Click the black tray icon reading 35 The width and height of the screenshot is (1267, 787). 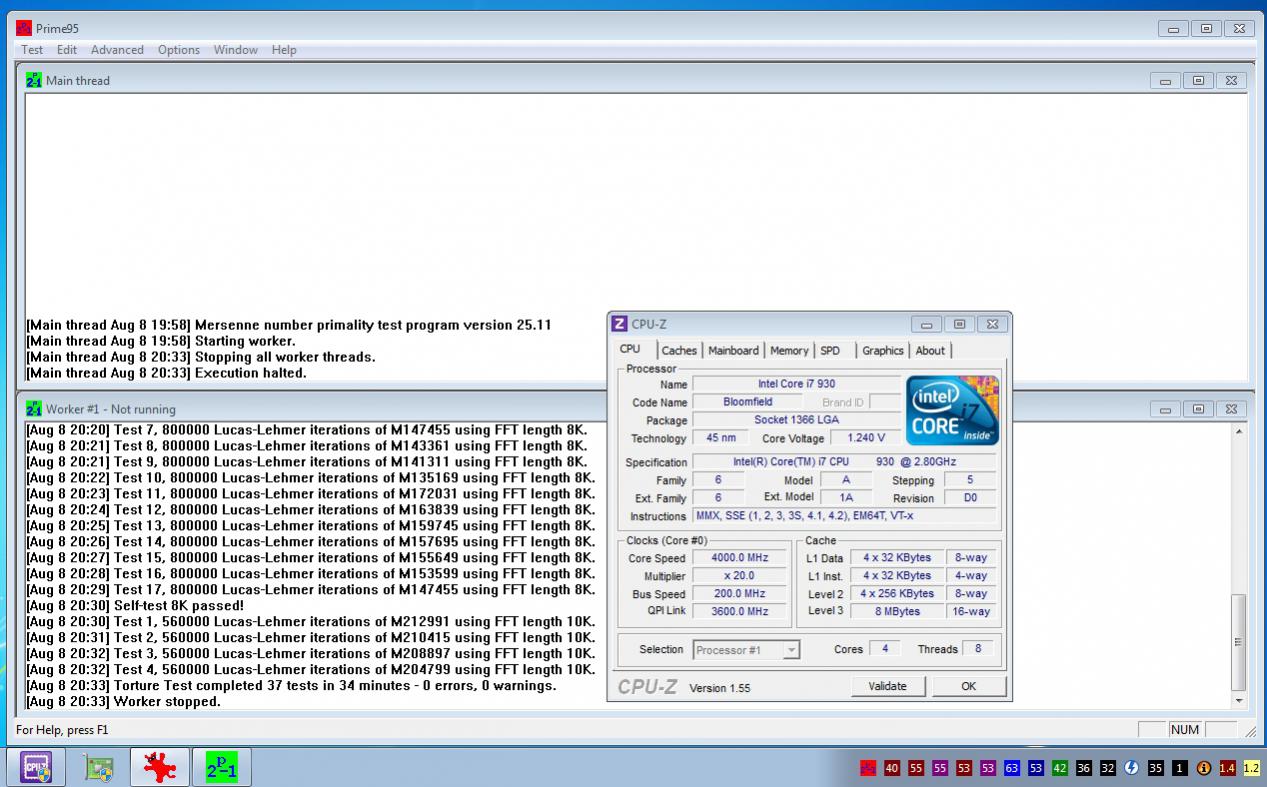point(1156,768)
